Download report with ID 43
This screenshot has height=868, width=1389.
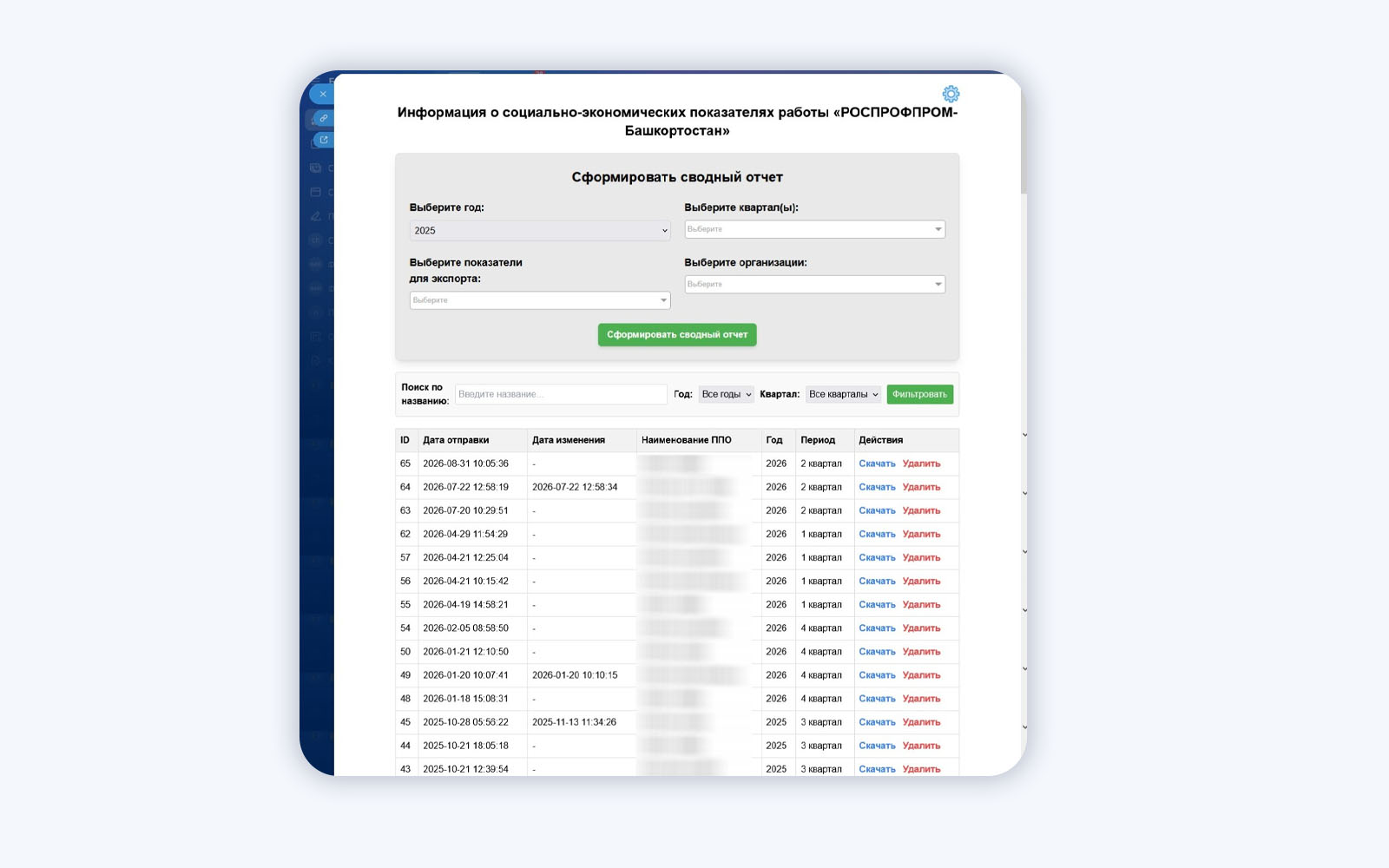[x=877, y=768]
